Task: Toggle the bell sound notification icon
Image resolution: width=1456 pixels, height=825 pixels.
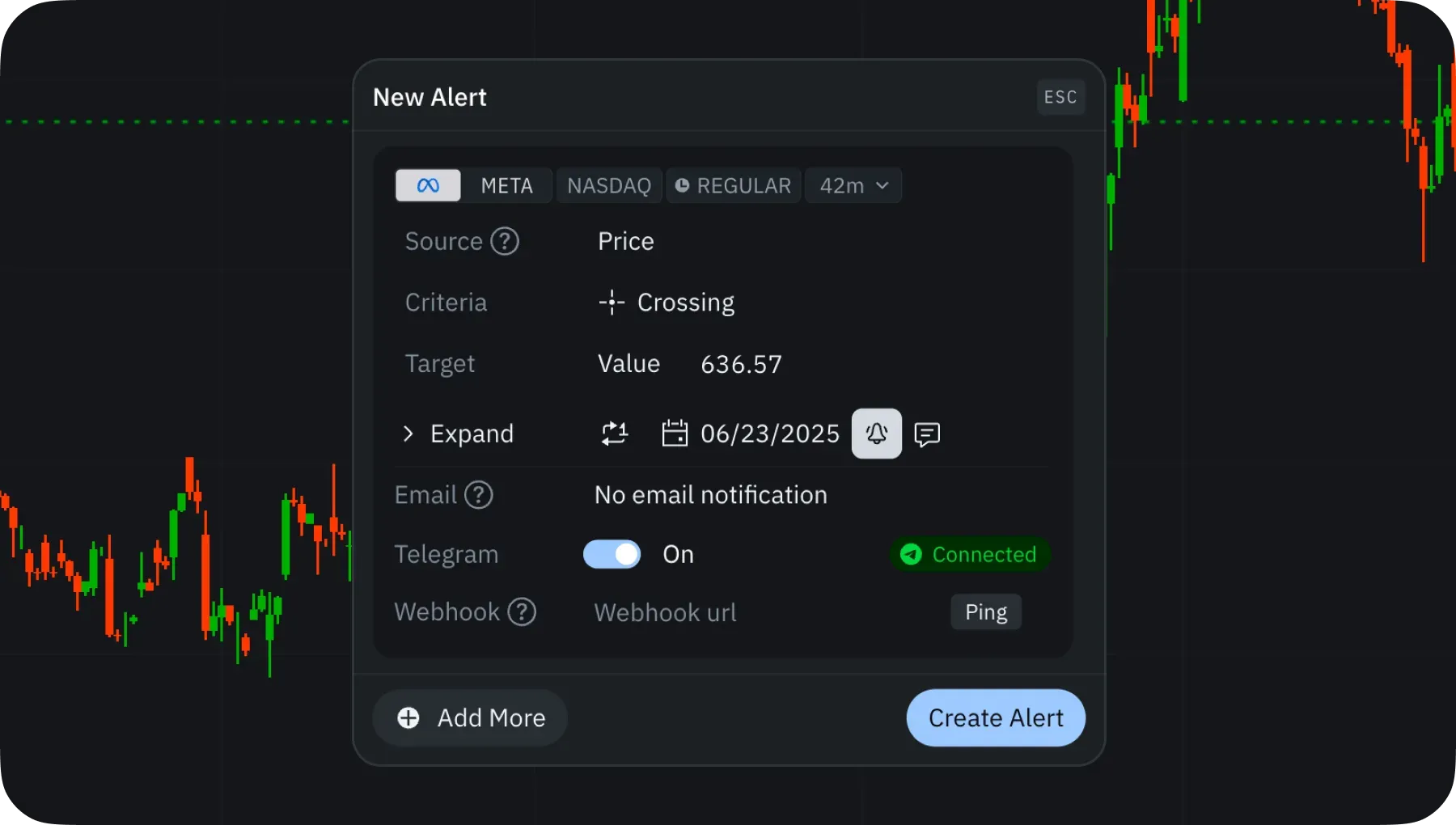Action: click(876, 434)
